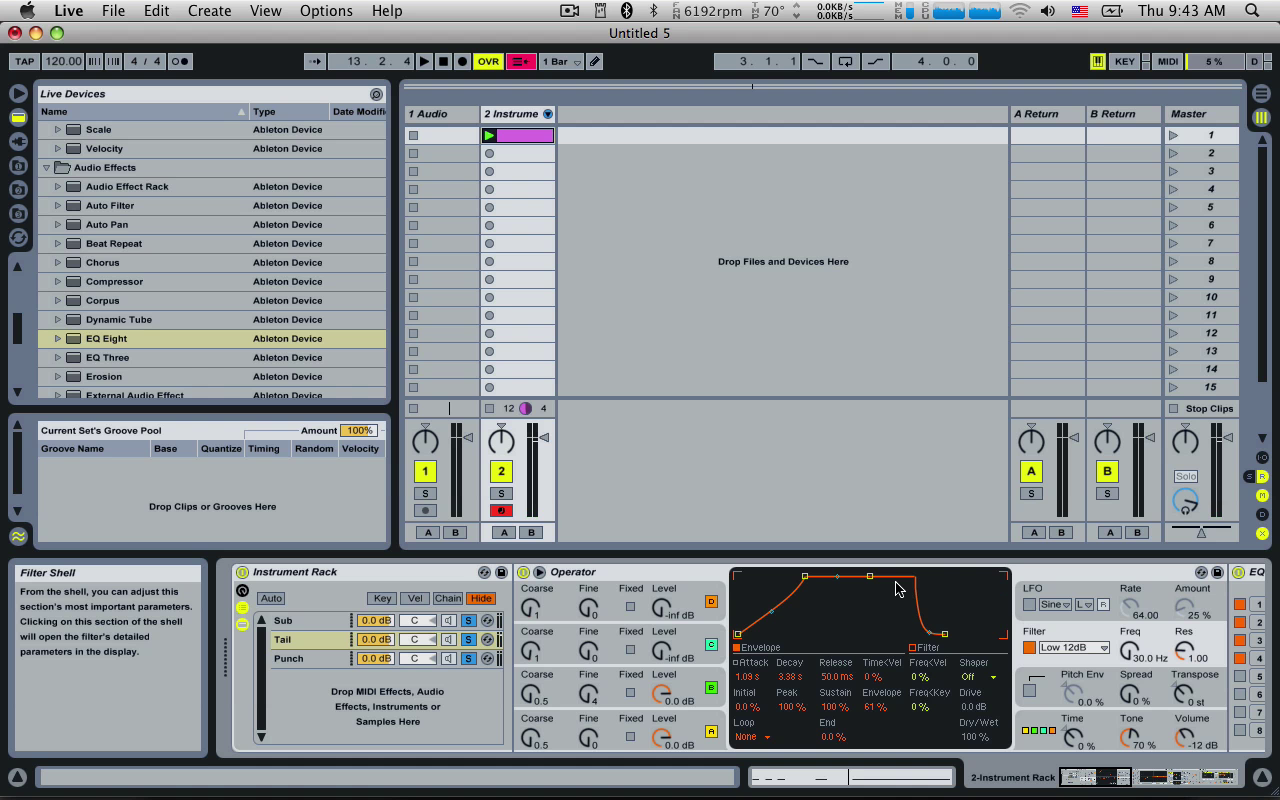Expand the Dynamic Tube folder

pyautogui.click(x=58, y=319)
